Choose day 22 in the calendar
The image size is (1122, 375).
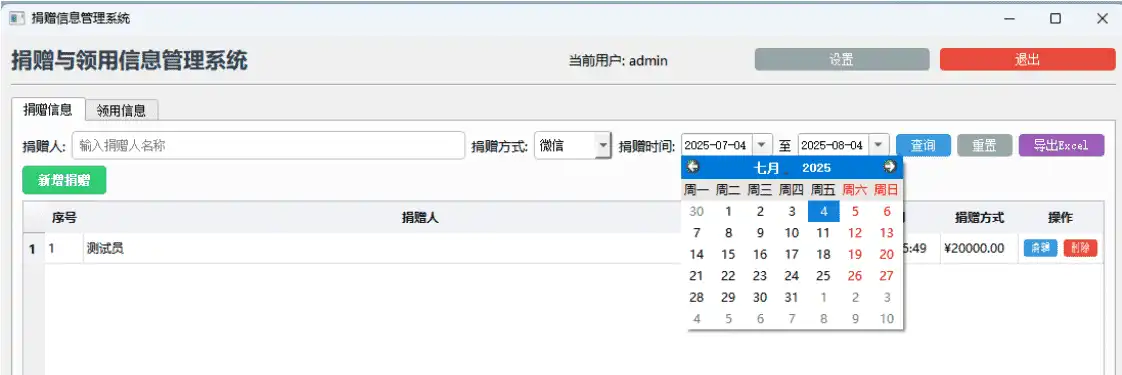tap(728, 276)
